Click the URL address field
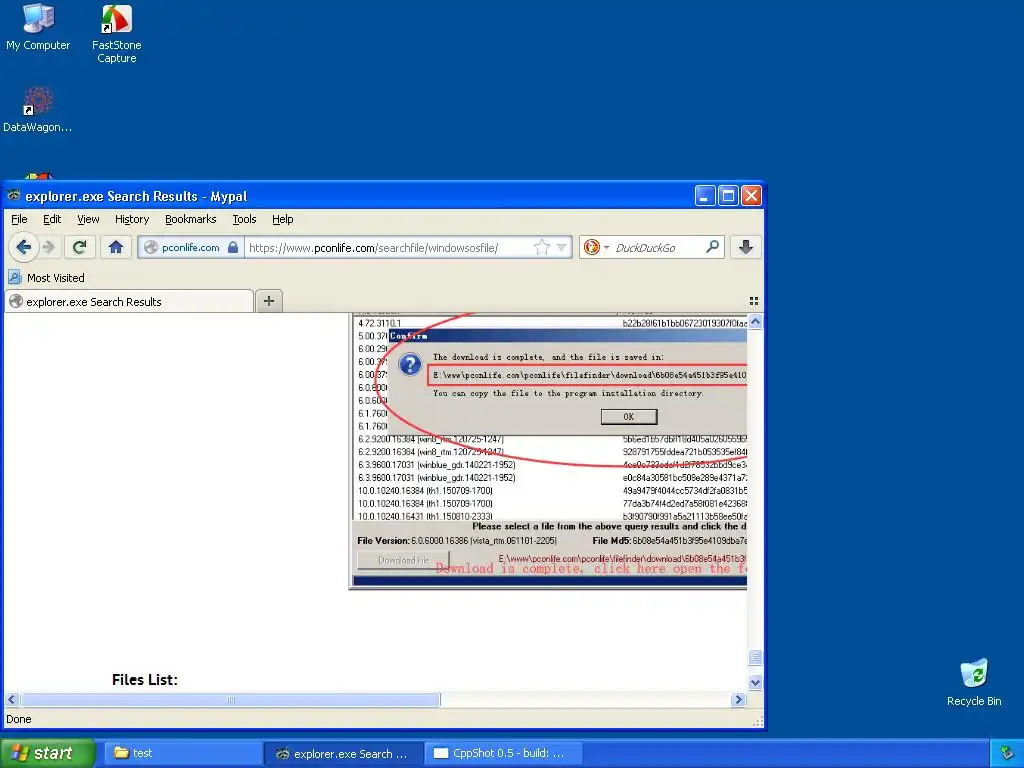This screenshot has width=1024, height=768. pyautogui.click(x=389, y=248)
